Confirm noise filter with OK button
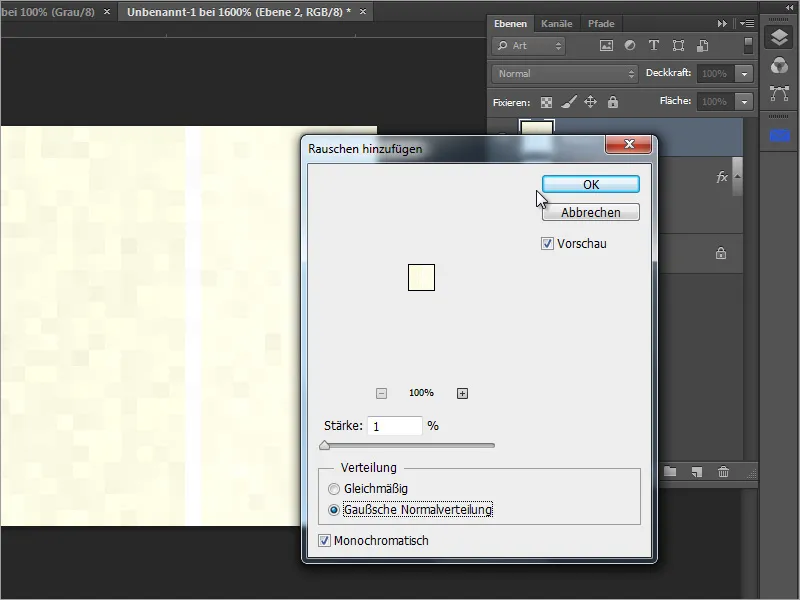 point(591,184)
